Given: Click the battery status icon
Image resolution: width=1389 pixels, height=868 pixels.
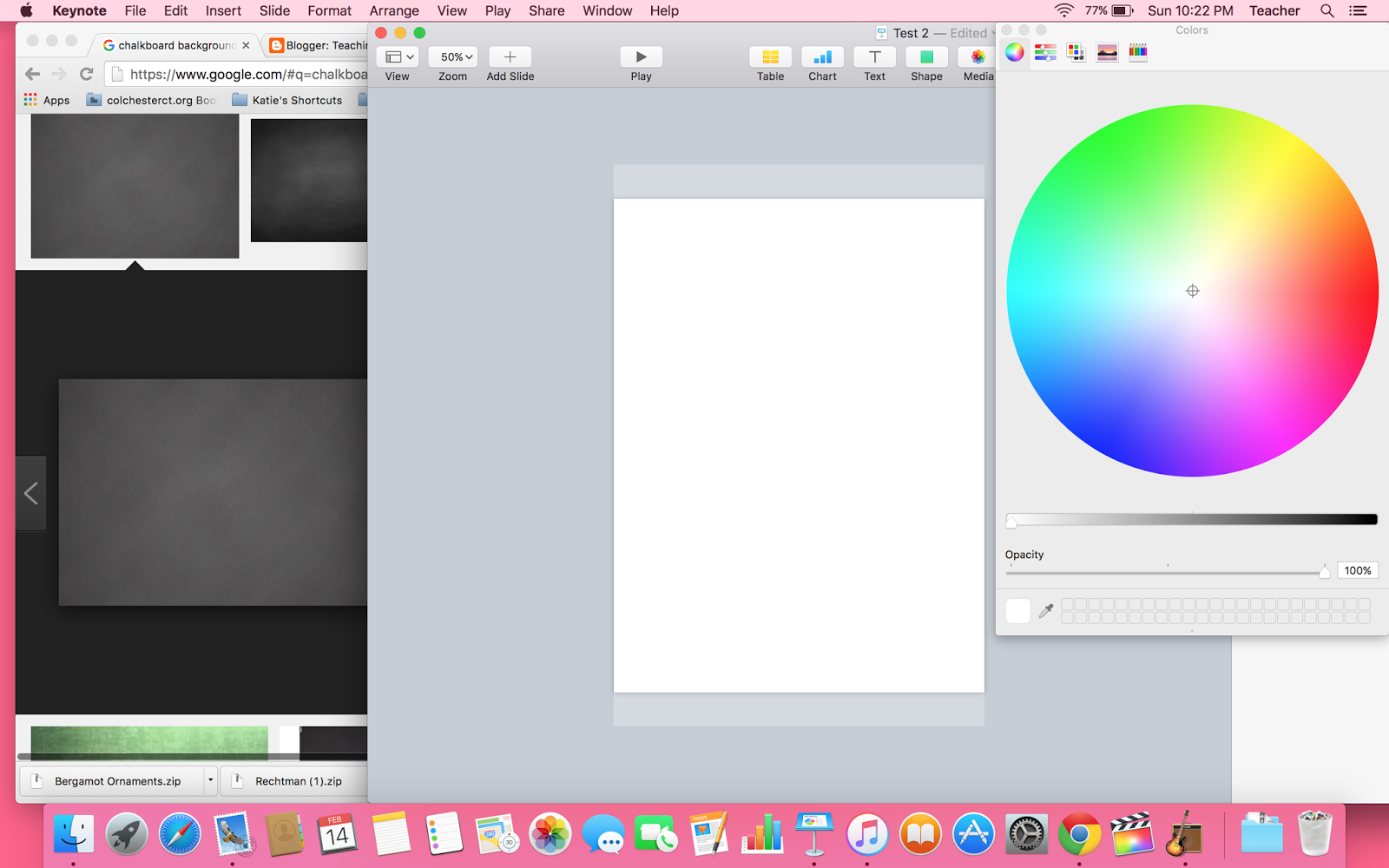Looking at the screenshot, I should 1122,10.
